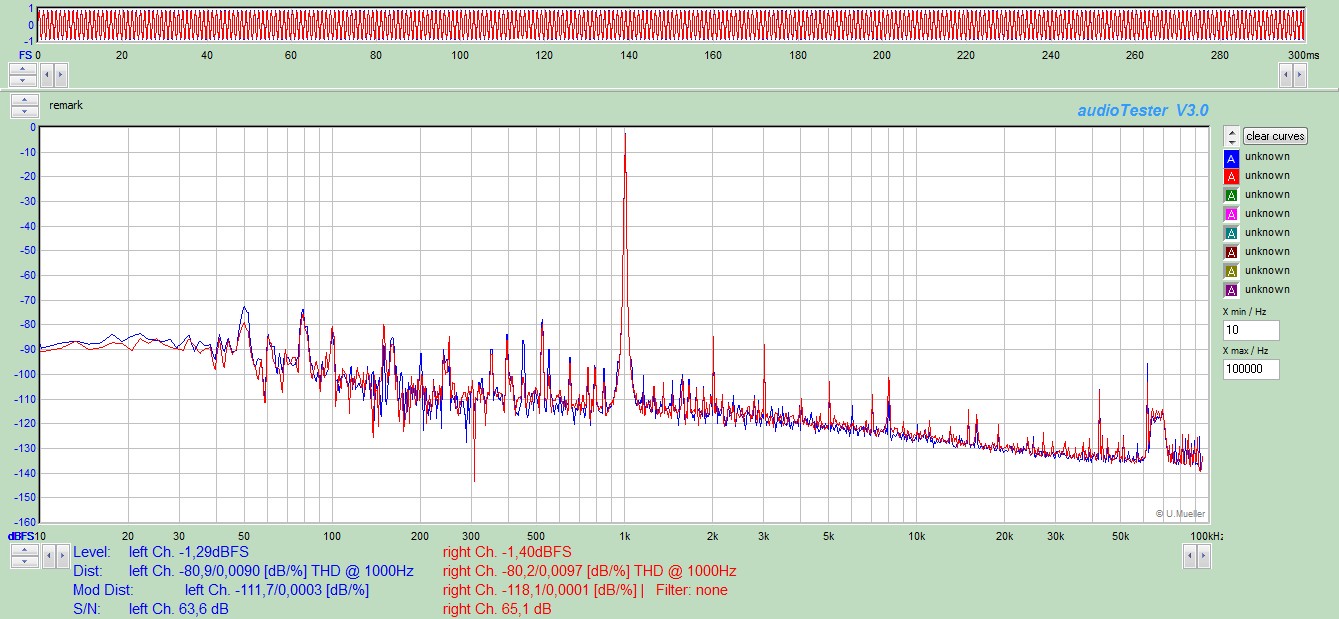Screen dimensions: 1339x619
Task: Click up arrow of stepper below FS label
Action: 23,69
